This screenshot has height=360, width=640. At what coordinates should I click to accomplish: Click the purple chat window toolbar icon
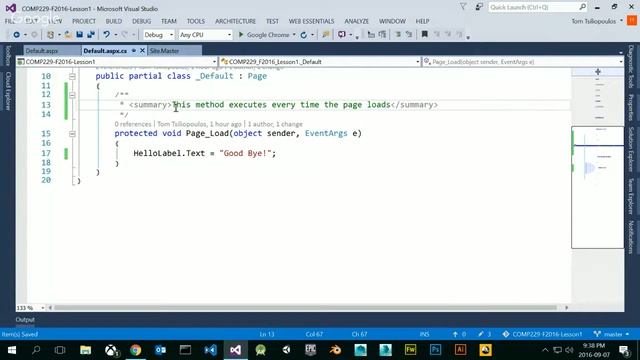pyautogui.click(x=342, y=35)
